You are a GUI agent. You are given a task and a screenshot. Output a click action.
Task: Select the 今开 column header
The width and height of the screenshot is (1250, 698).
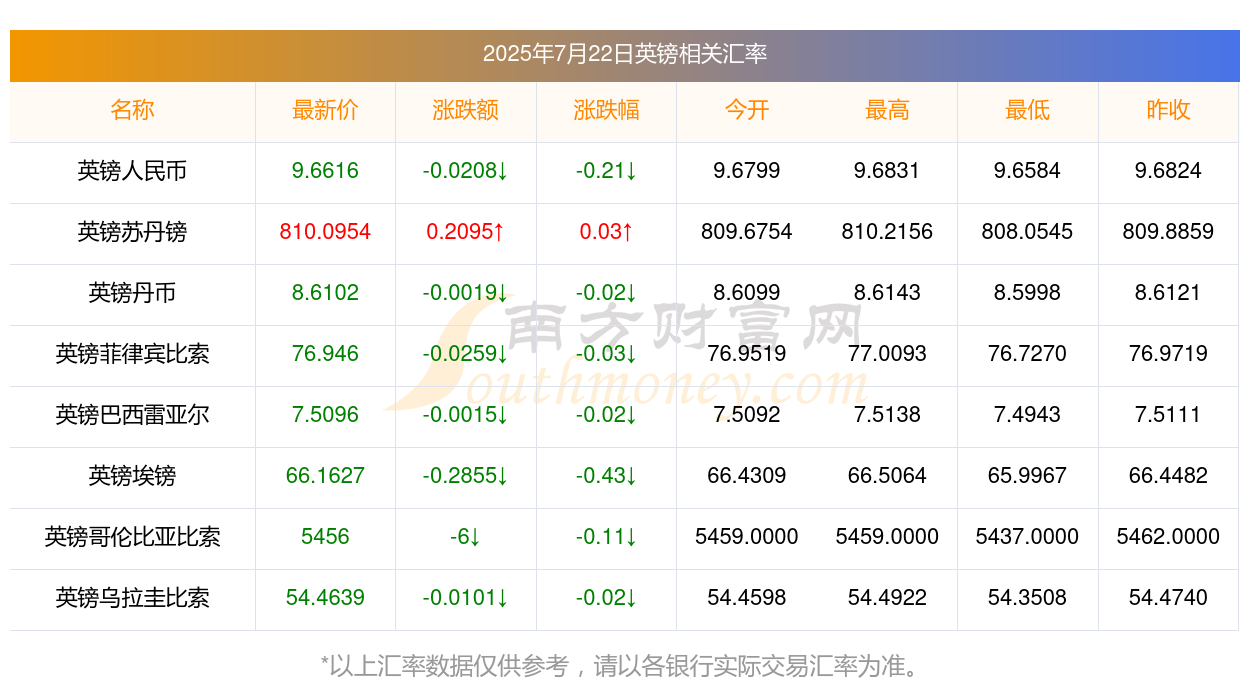point(747,110)
